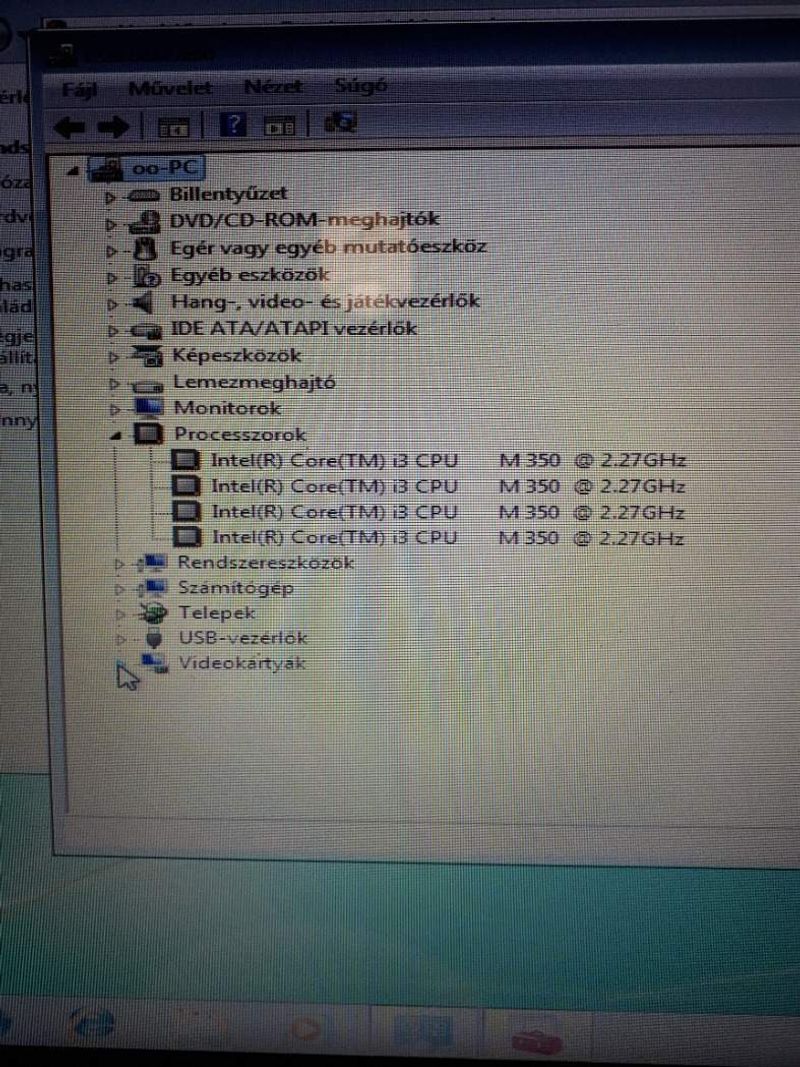Image resolution: width=800 pixels, height=1067 pixels.
Task: Open the Súgó menu
Action: (x=361, y=86)
